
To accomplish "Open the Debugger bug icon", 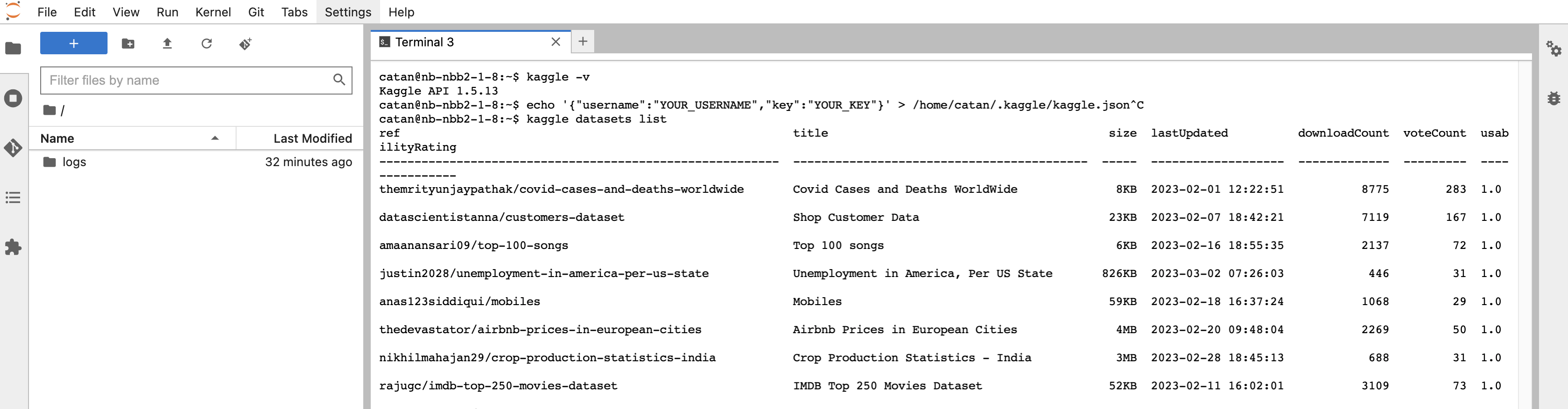I will [x=1553, y=98].
